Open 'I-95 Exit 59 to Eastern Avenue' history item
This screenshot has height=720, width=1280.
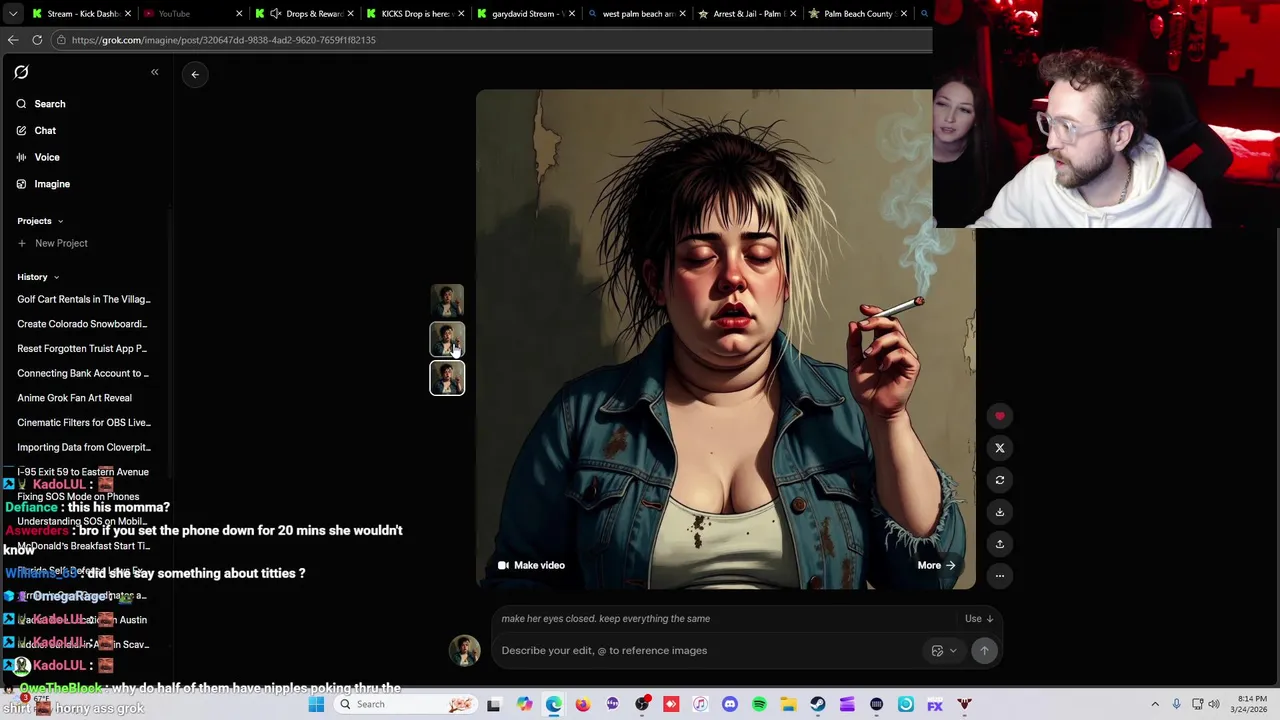[x=84, y=472]
